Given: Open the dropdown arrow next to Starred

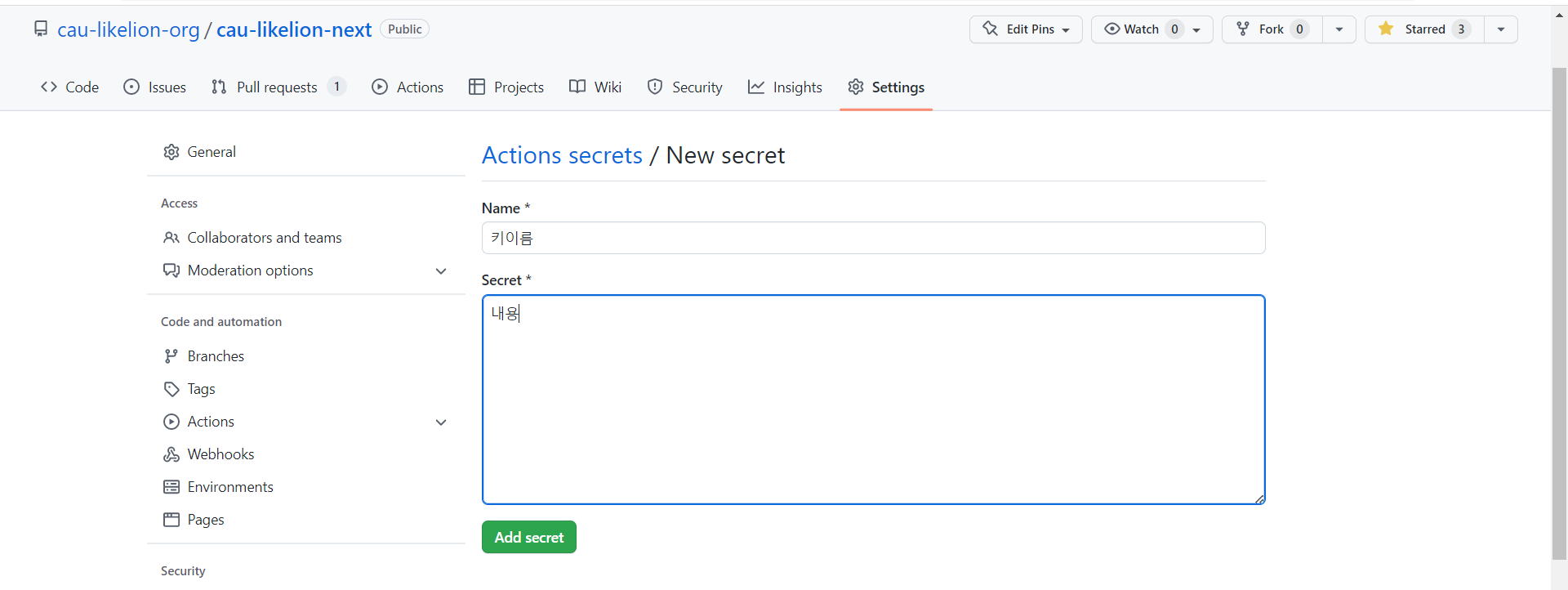Looking at the screenshot, I should pos(1501,29).
